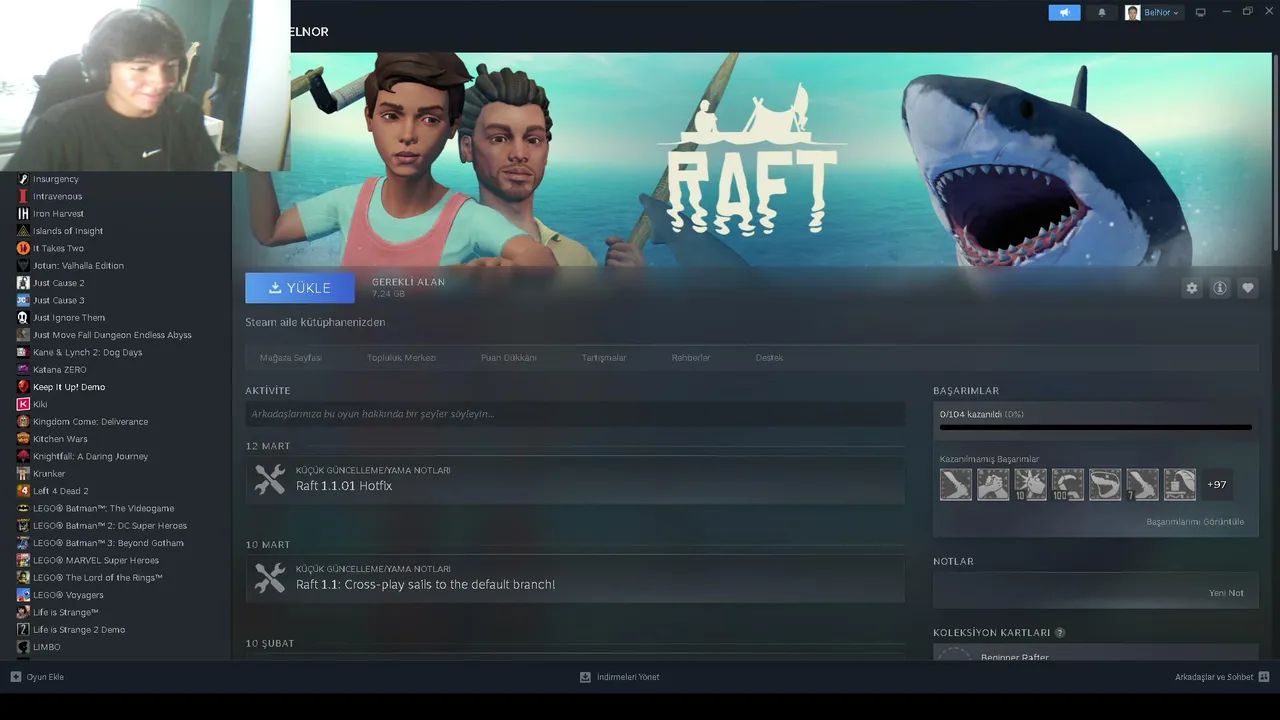
Task: Expand the BelNor account menu
Action: [x=1153, y=12]
